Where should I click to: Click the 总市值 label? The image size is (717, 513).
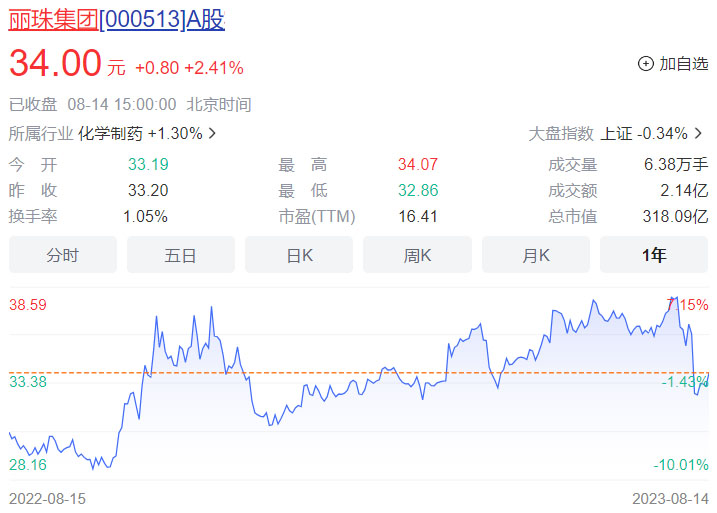pos(573,216)
